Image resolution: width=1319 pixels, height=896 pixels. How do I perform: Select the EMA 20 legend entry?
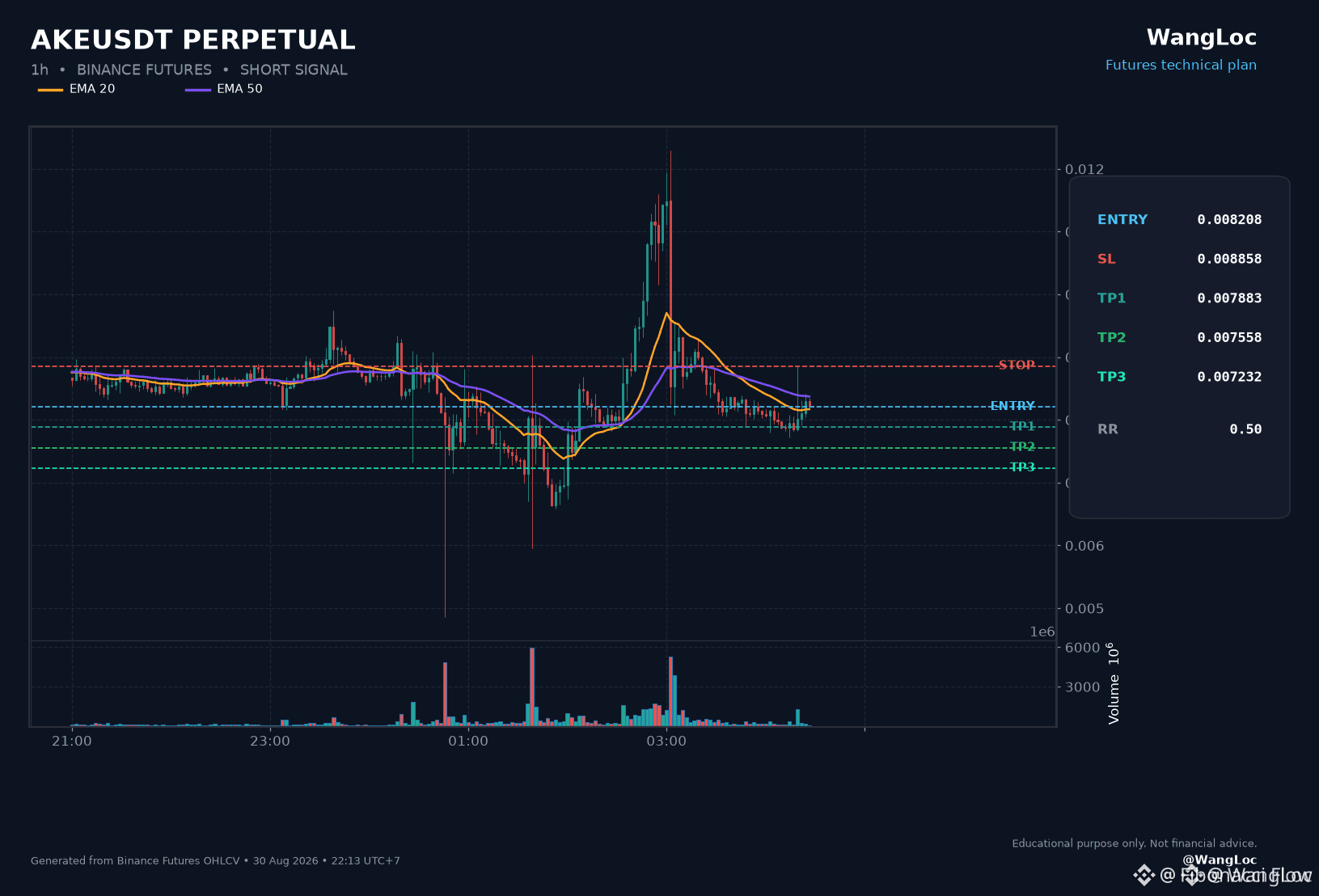(77, 89)
